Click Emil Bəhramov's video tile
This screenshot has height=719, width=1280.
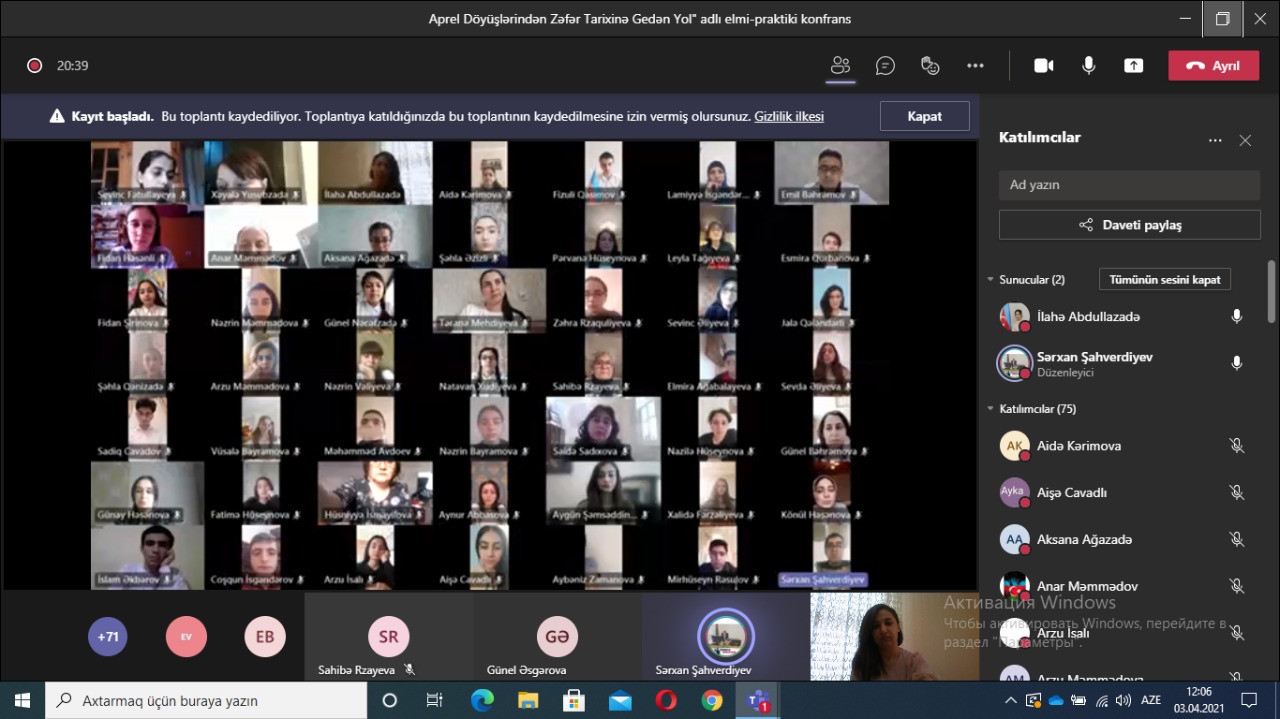pyautogui.click(x=832, y=172)
